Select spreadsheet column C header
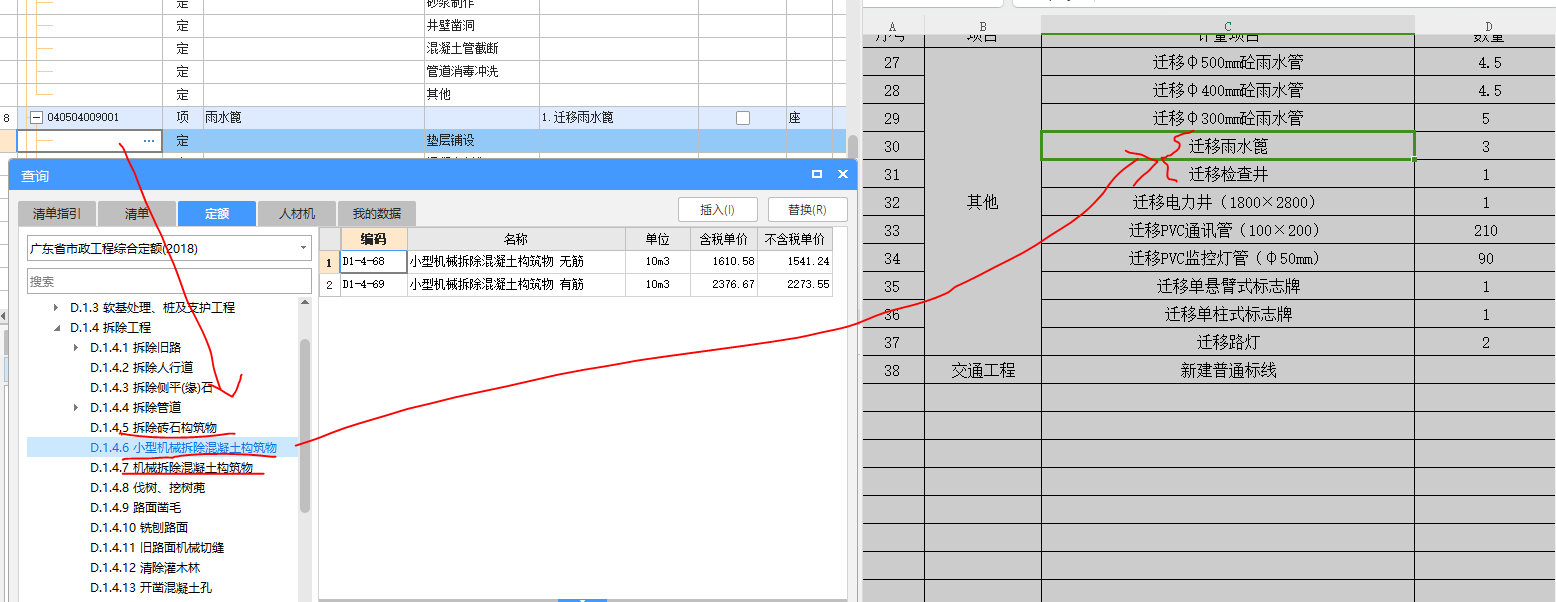 (x=1228, y=25)
